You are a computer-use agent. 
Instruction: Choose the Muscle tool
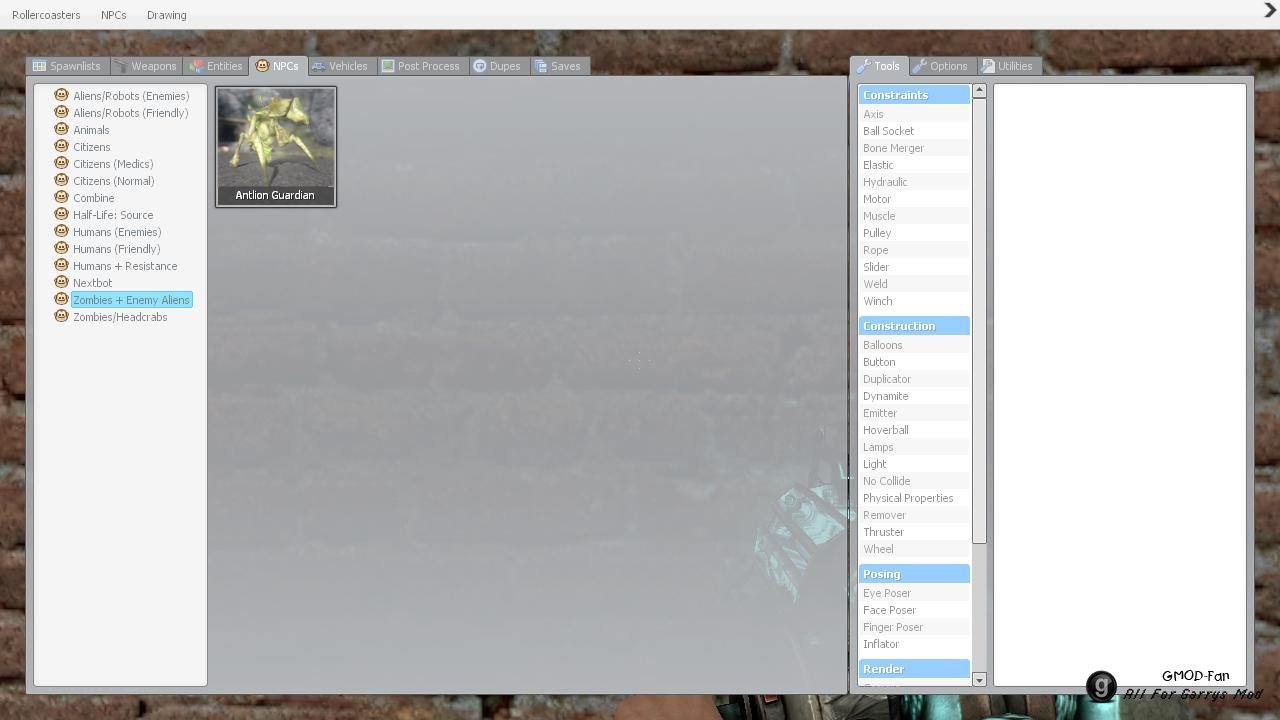(x=914, y=216)
